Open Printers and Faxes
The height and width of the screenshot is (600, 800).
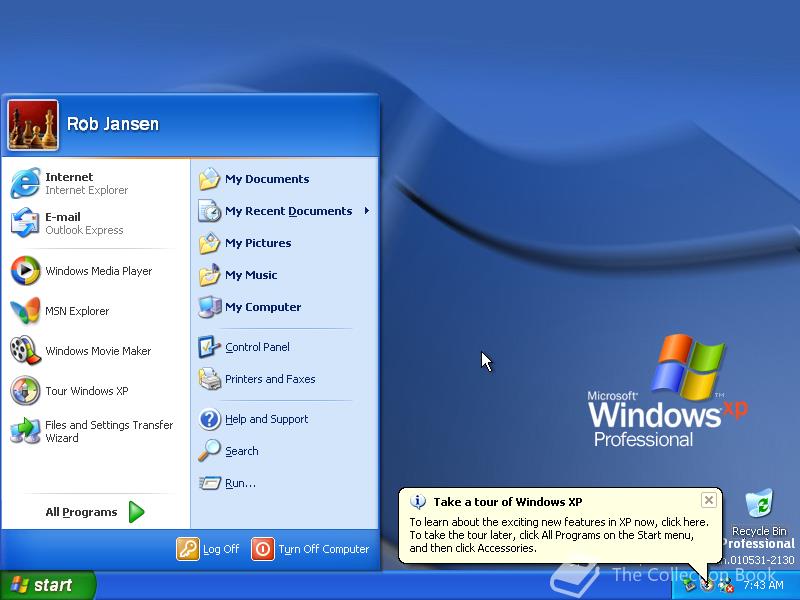coord(285,379)
